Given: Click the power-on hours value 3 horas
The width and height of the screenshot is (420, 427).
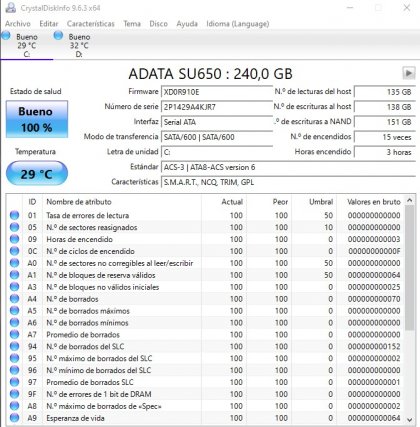Looking at the screenshot, I should click(385, 152).
